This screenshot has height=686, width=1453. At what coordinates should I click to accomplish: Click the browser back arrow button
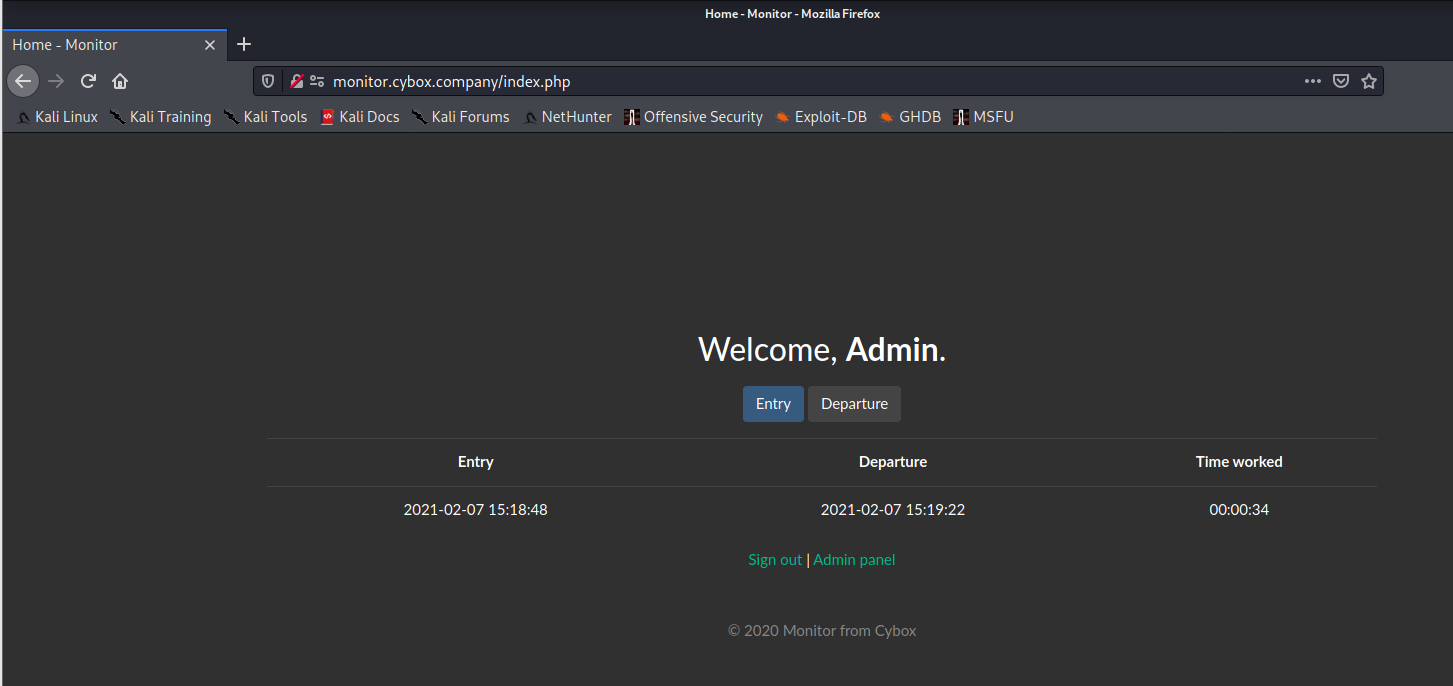23,81
